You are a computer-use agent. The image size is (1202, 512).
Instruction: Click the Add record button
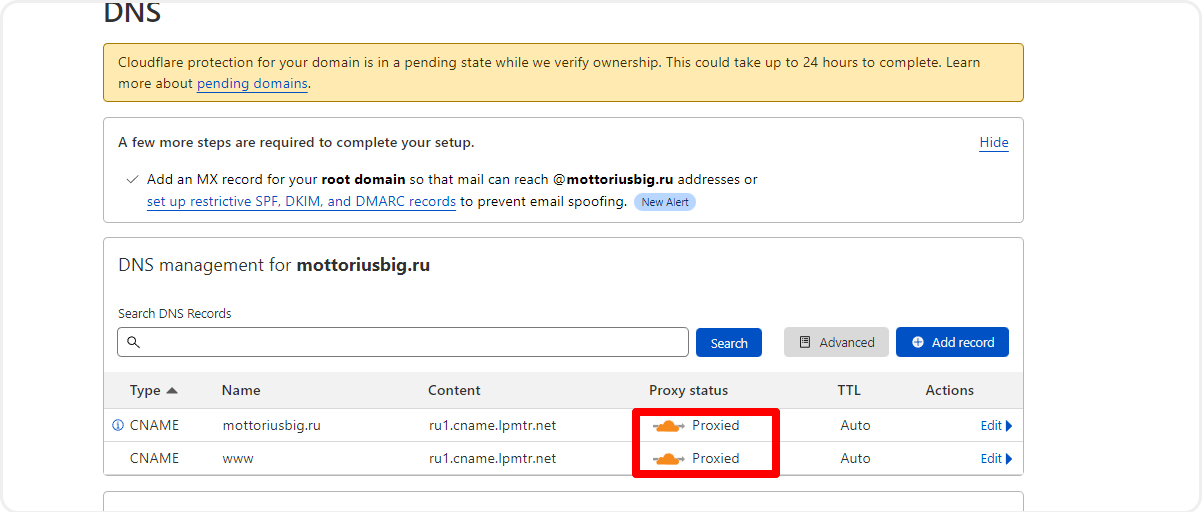(952, 342)
